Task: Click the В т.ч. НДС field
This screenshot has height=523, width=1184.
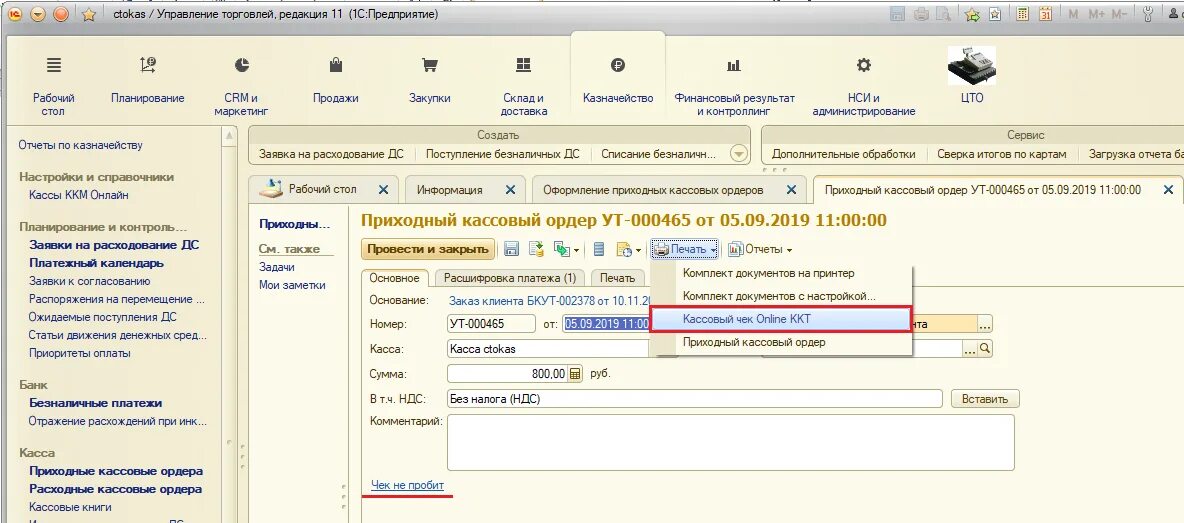Action: tap(695, 398)
